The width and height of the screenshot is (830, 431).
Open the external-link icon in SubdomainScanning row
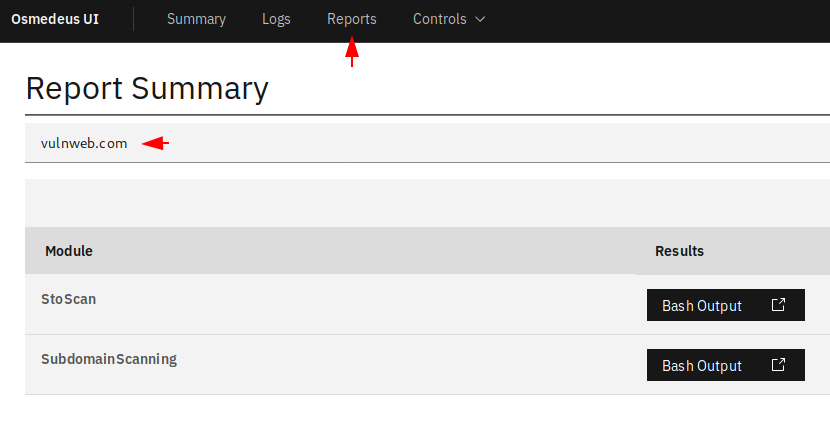coord(778,364)
